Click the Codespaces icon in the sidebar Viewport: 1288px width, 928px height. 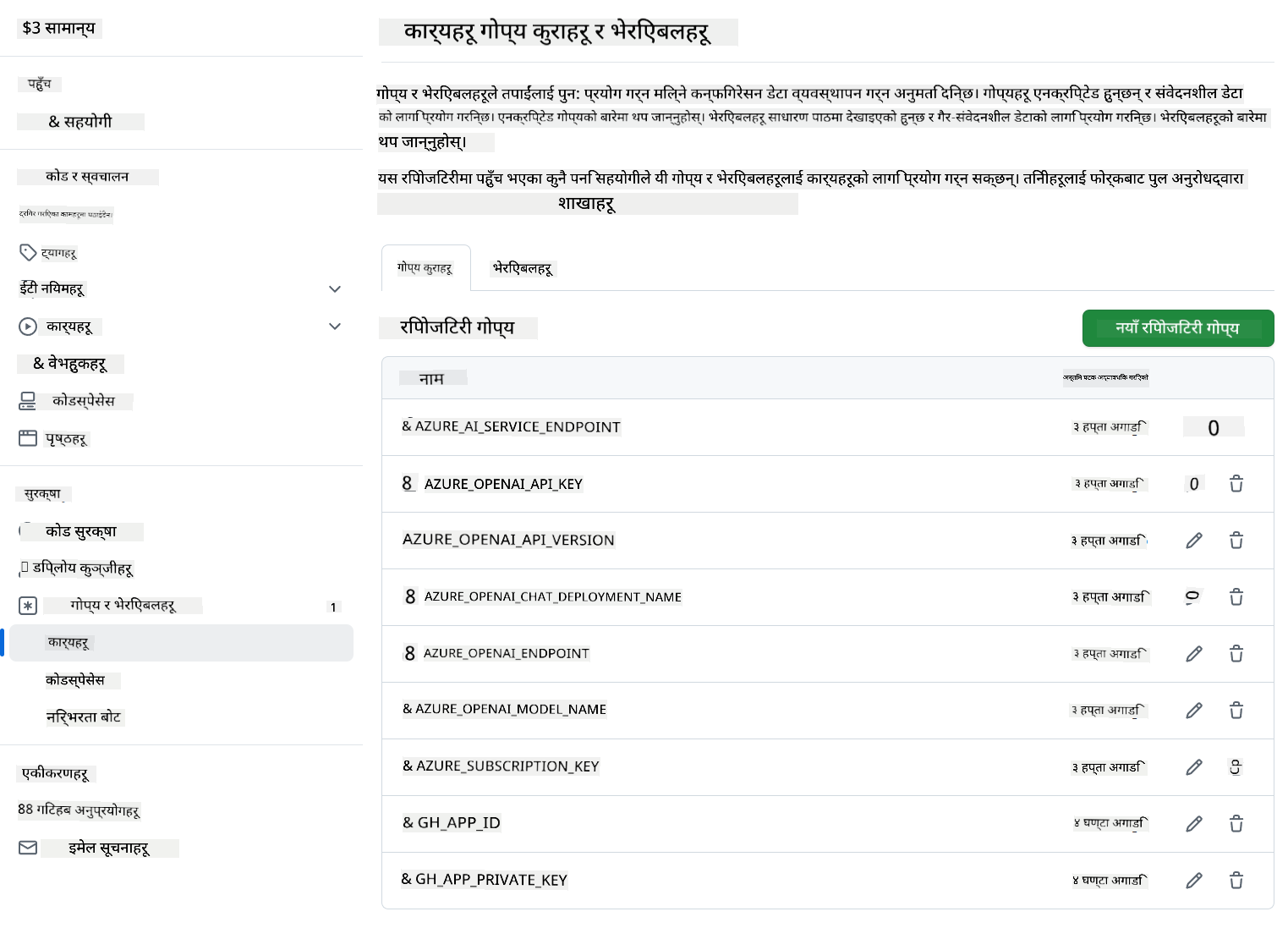click(x=28, y=401)
